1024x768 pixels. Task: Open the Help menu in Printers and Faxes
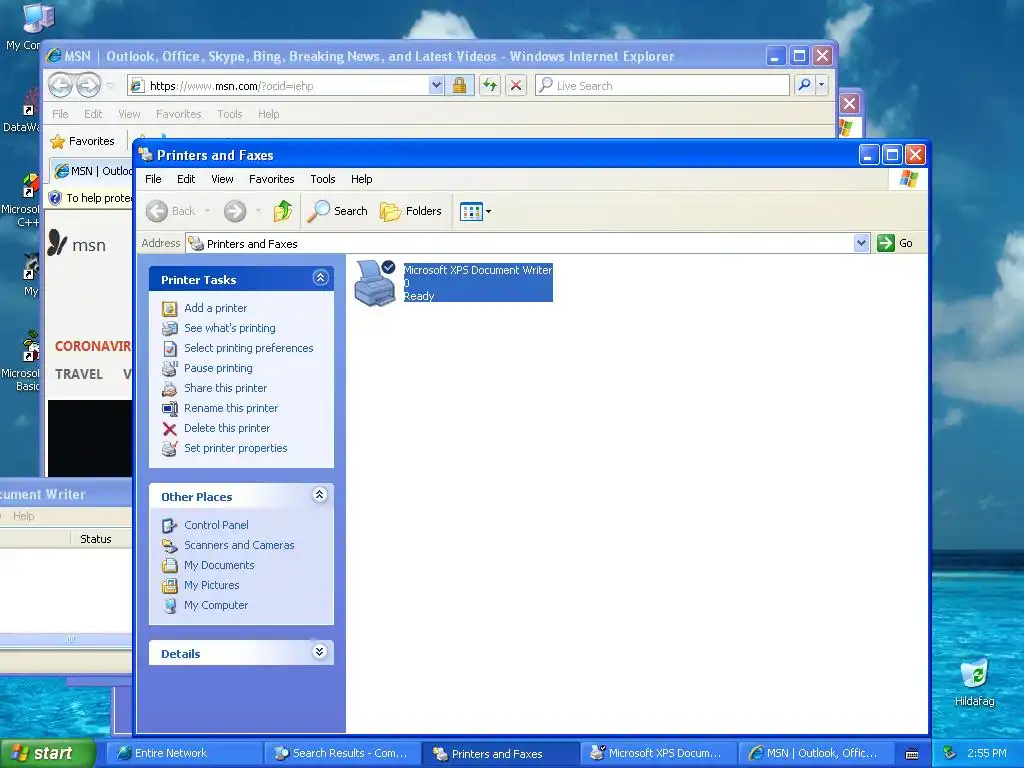click(361, 179)
